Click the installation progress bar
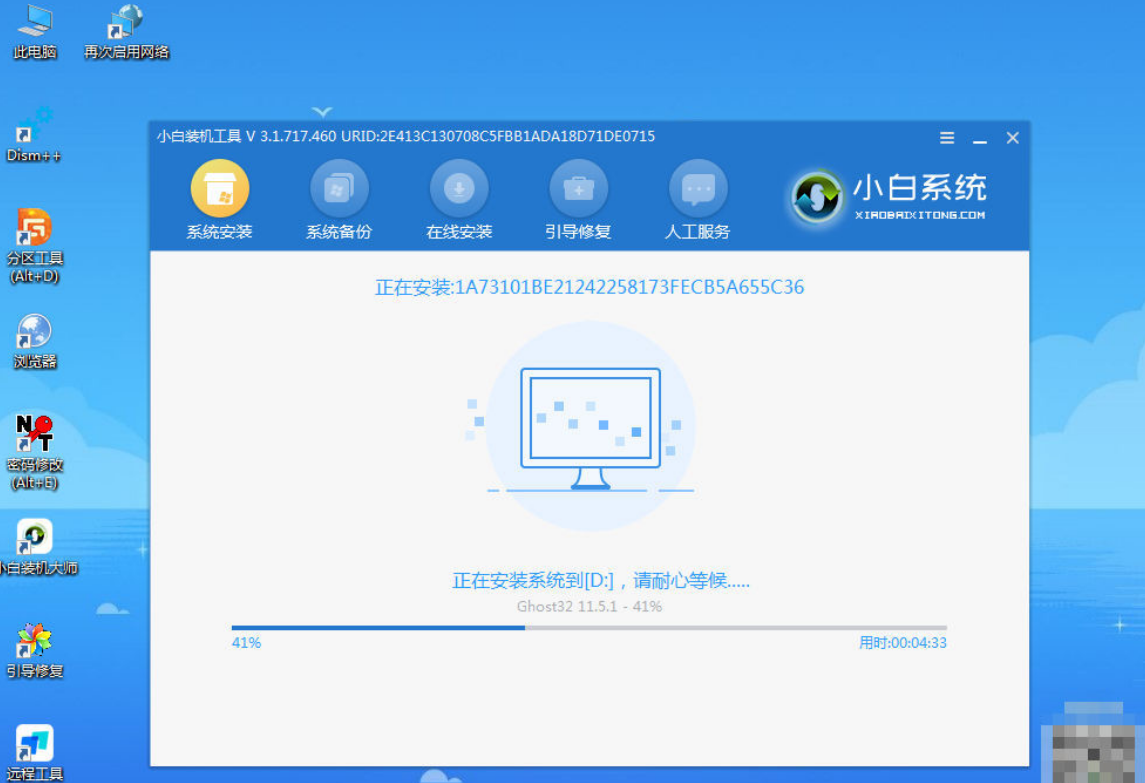 [589, 627]
